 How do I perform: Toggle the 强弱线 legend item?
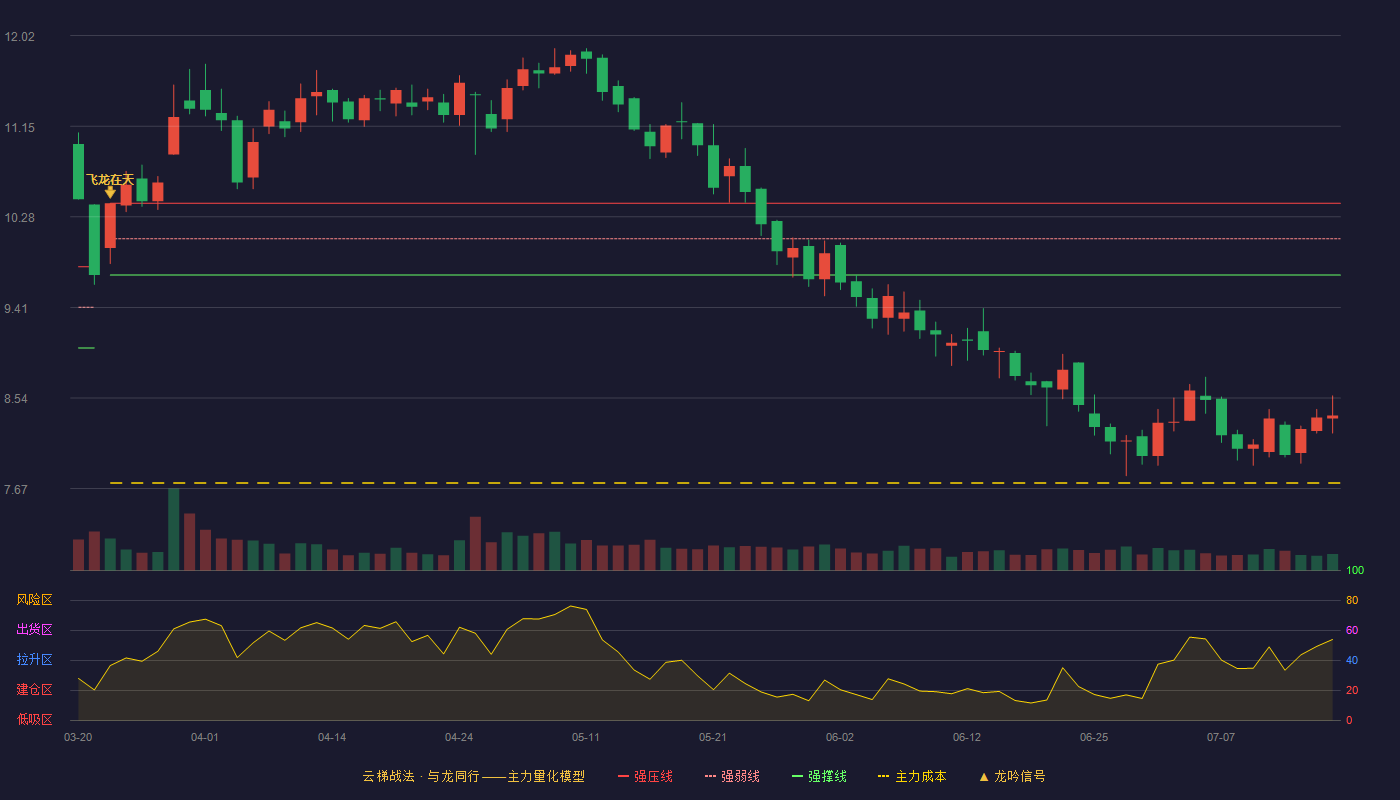732,776
